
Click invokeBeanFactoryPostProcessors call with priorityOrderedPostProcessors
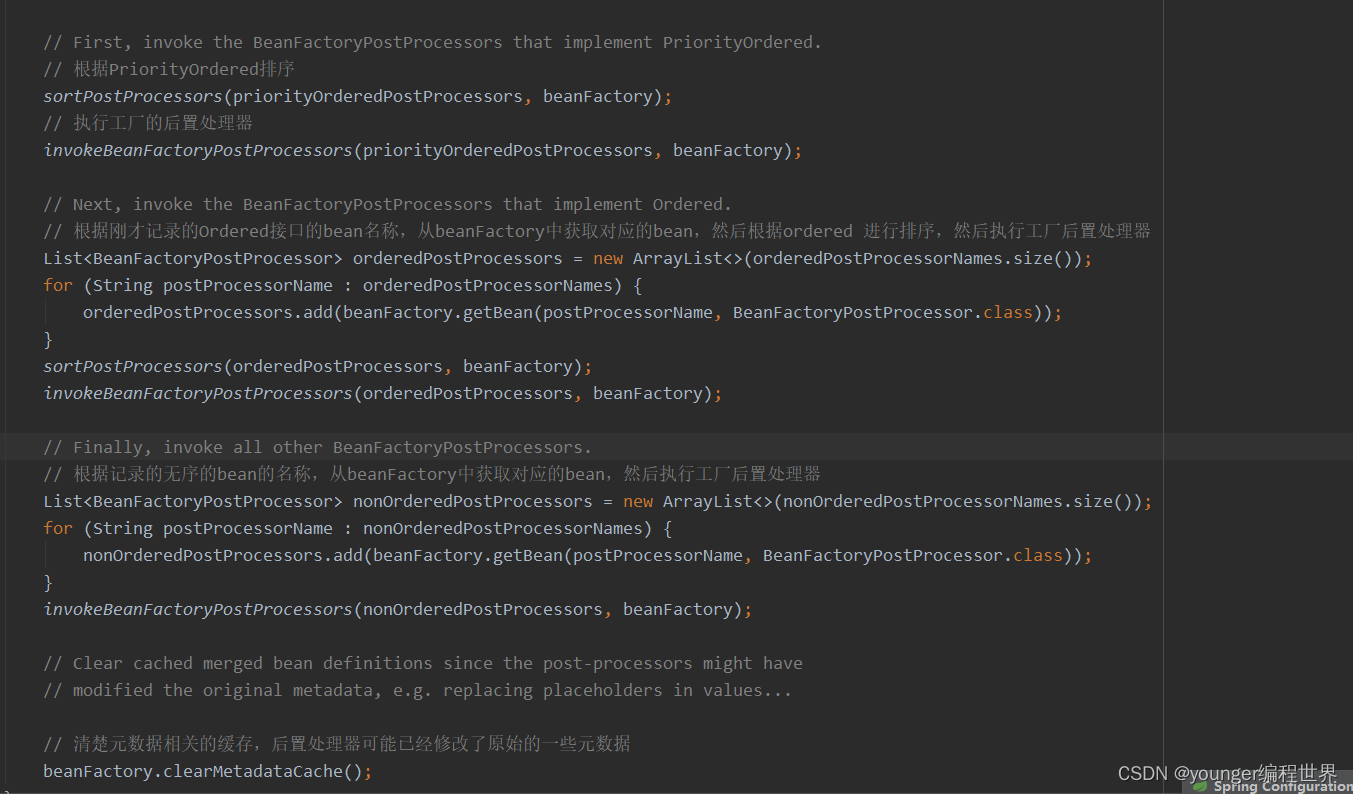423,150
